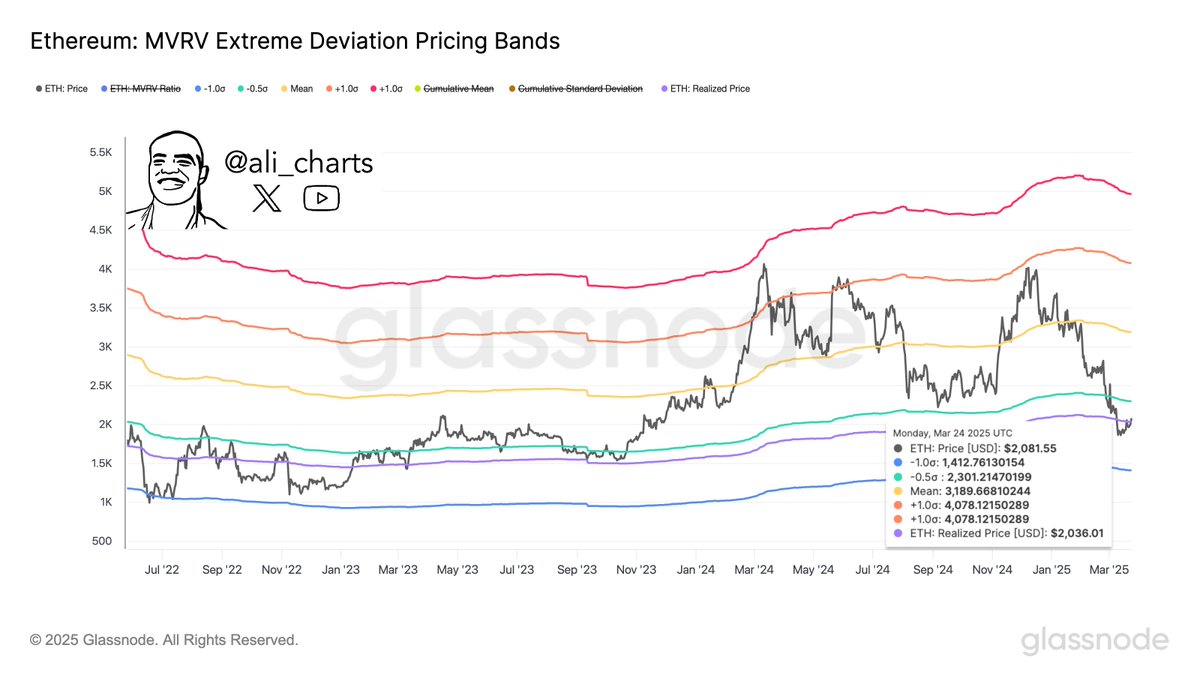Hide the -1.0σ band legend label

(214, 89)
